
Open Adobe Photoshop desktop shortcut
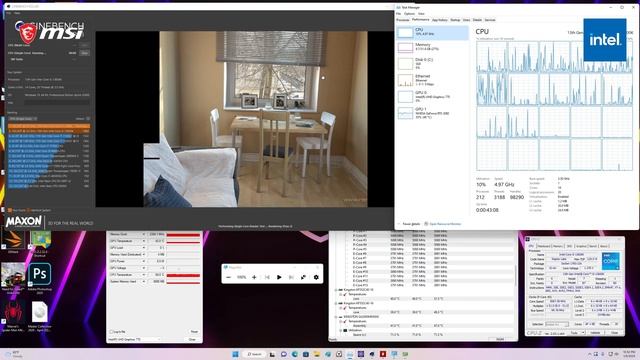(x=40, y=278)
